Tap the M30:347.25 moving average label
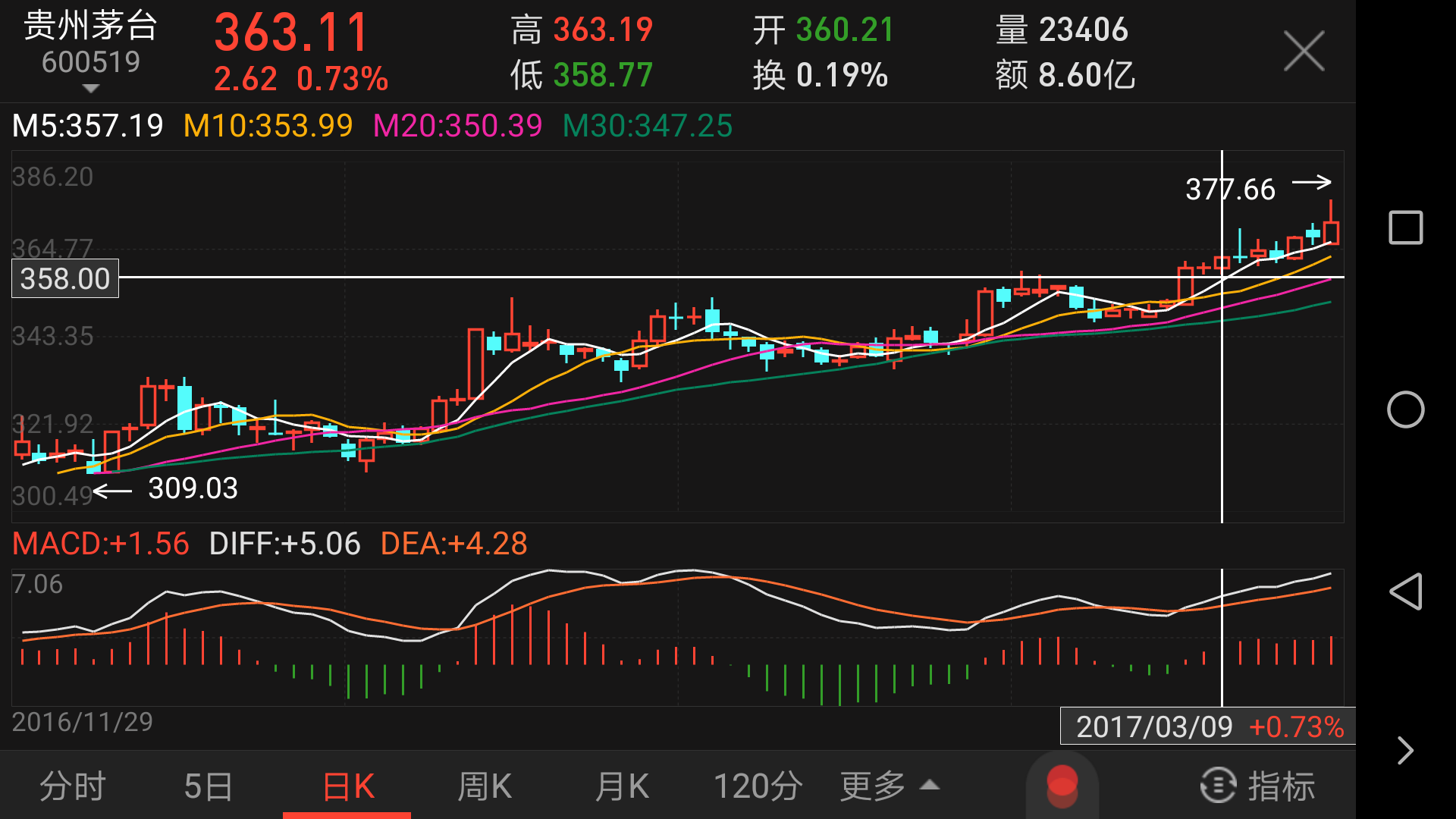The height and width of the screenshot is (819, 1456). [x=648, y=126]
